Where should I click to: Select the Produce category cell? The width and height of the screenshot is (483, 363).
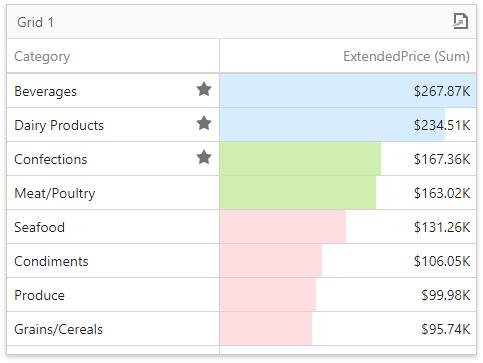(113, 295)
